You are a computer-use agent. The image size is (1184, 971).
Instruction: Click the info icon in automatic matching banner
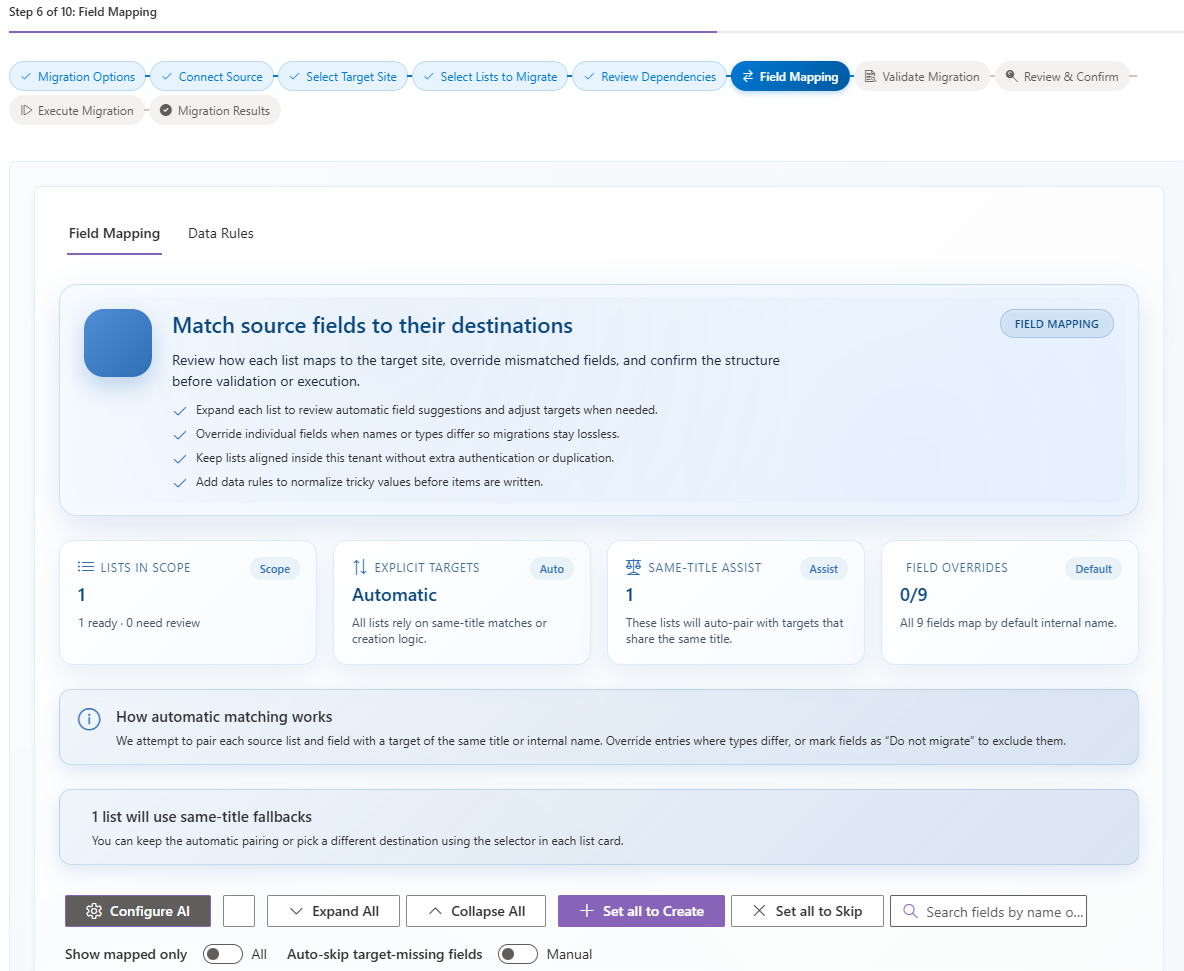[89, 719]
